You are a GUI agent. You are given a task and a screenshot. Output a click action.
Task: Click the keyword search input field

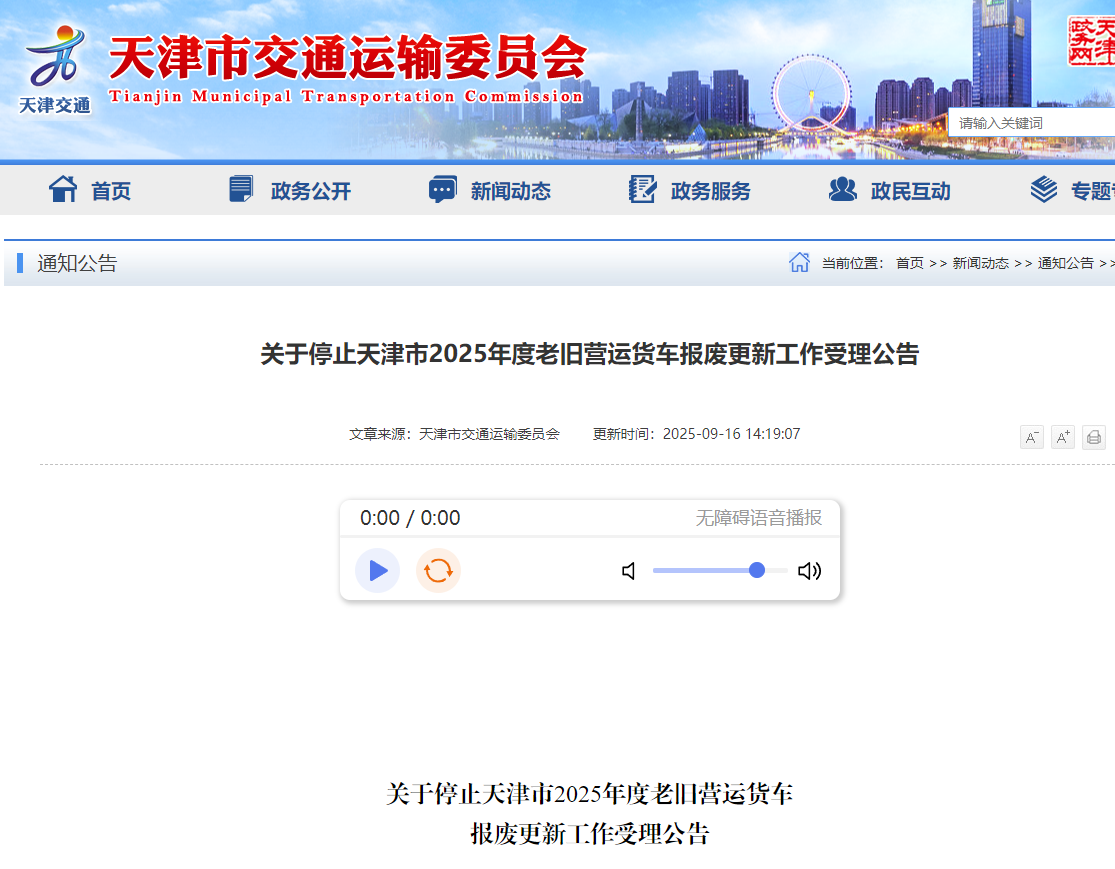[1030, 123]
